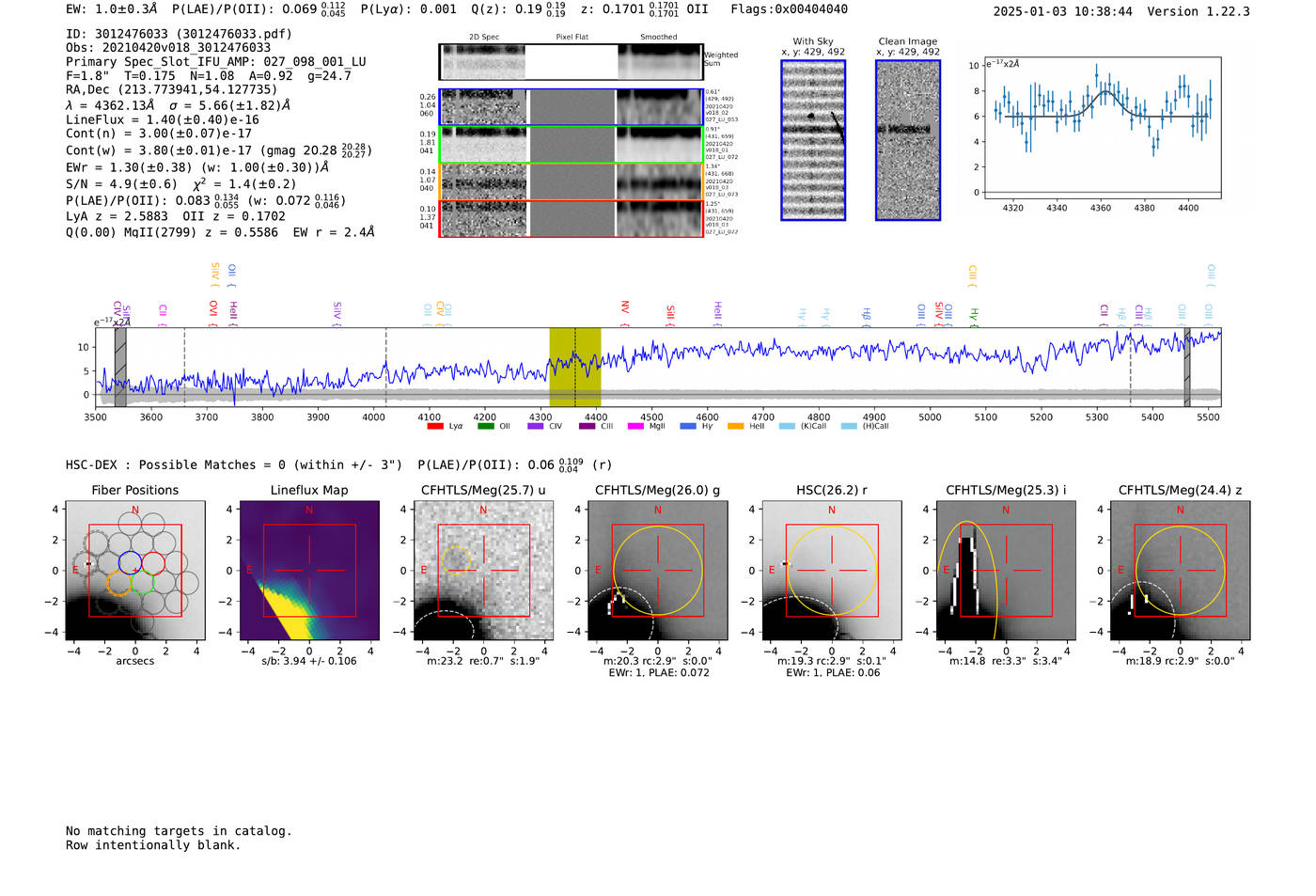Image resolution: width=1316 pixels, height=896 pixels.
Task: Click the ID: 3012476033 text line
Action: click(179, 34)
